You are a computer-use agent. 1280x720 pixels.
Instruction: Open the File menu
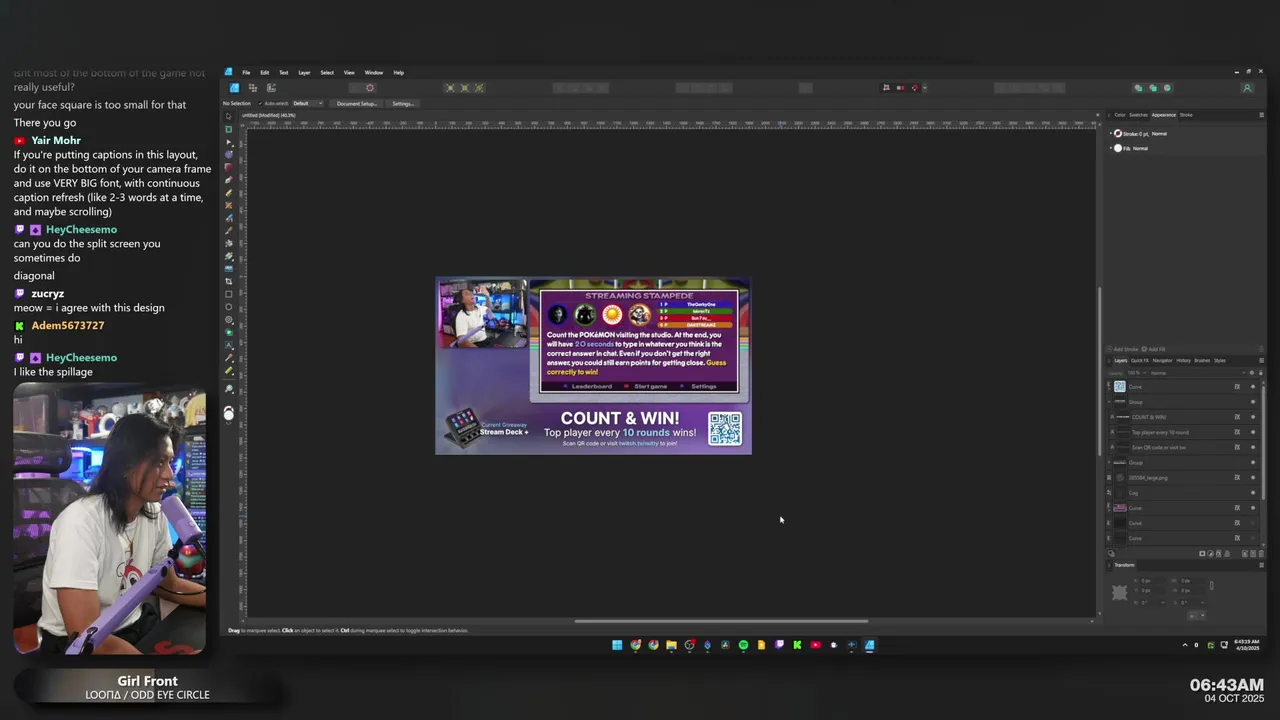[x=246, y=72]
